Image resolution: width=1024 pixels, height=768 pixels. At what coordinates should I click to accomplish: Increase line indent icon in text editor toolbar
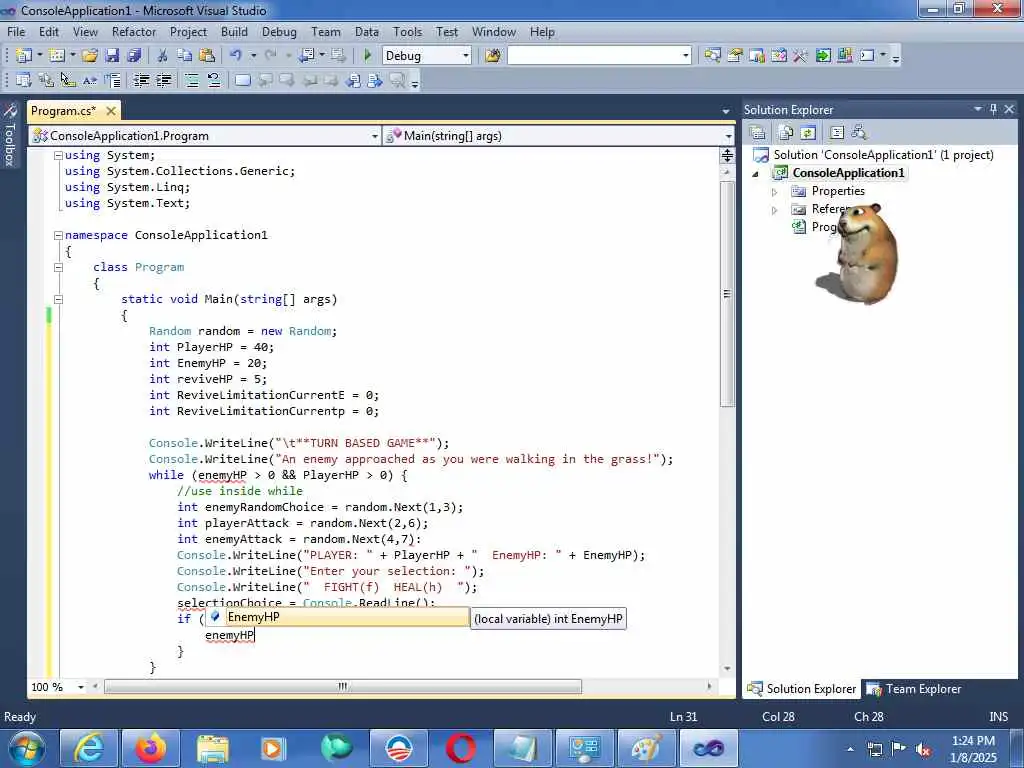coord(164,80)
